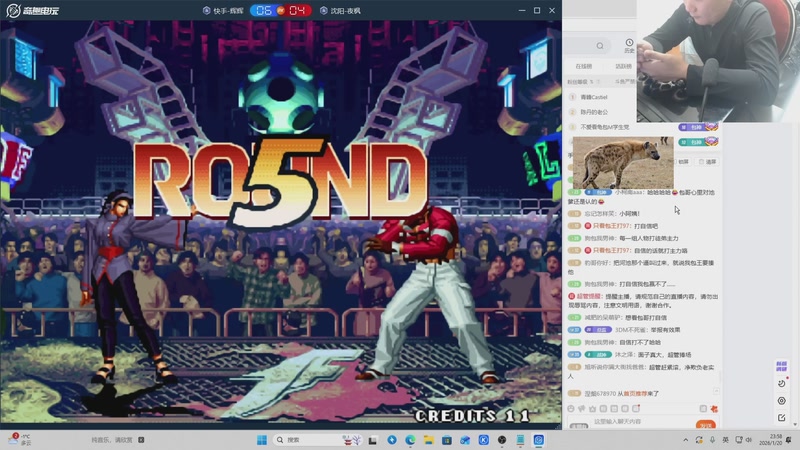This screenshot has width=800, height=450.
Task: Click the 06 vs 04 match score badge
Action: [281, 10]
